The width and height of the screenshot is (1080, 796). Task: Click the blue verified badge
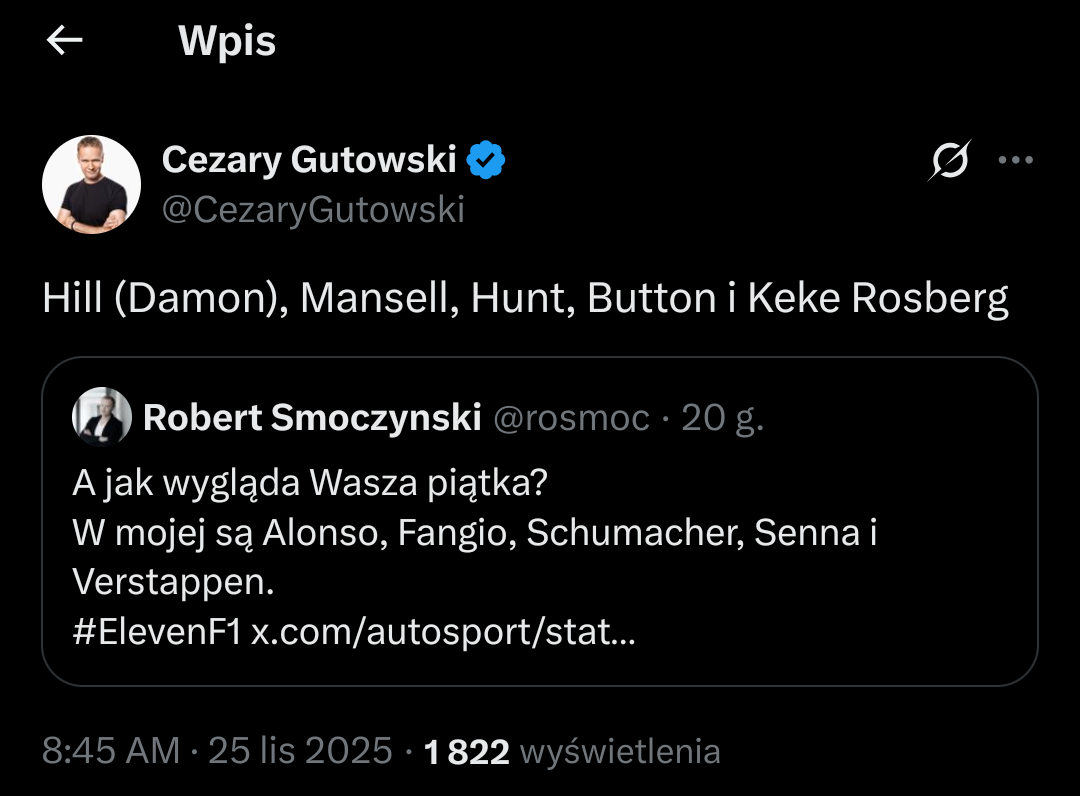pos(487,159)
